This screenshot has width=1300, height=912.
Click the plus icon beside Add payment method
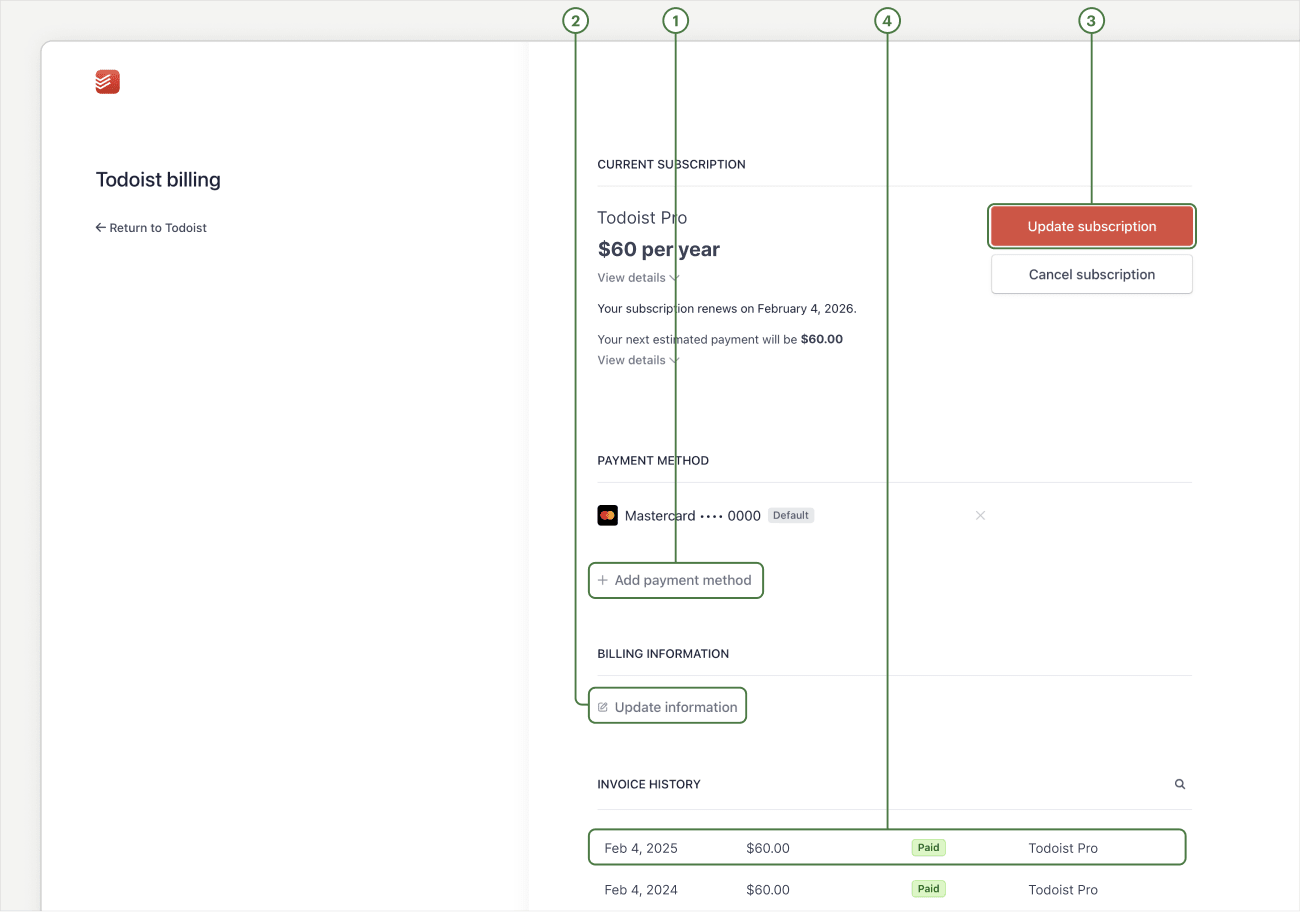tap(603, 580)
